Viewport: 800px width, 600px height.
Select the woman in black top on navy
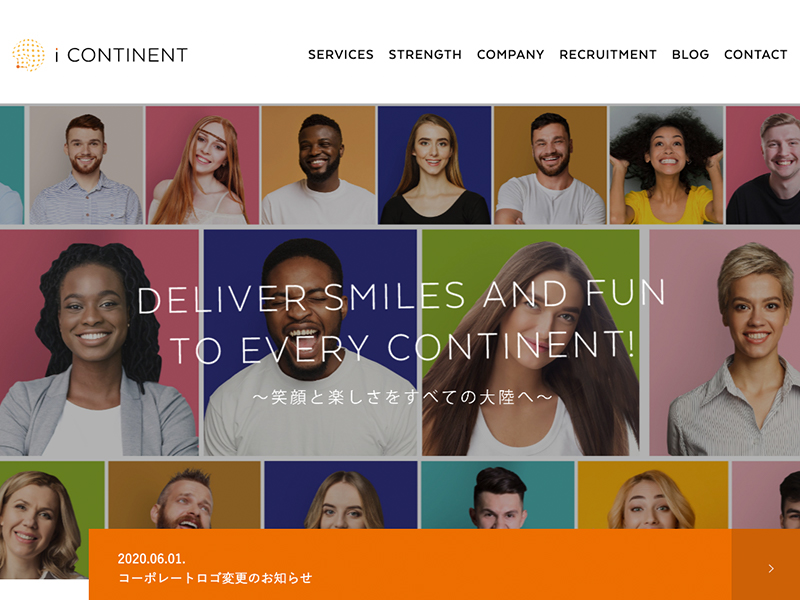click(x=434, y=165)
